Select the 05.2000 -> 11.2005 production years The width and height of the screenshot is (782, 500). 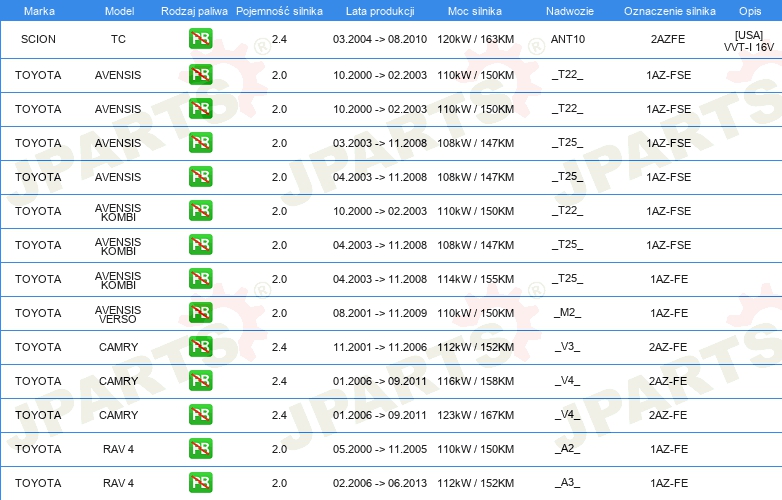coord(380,449)
